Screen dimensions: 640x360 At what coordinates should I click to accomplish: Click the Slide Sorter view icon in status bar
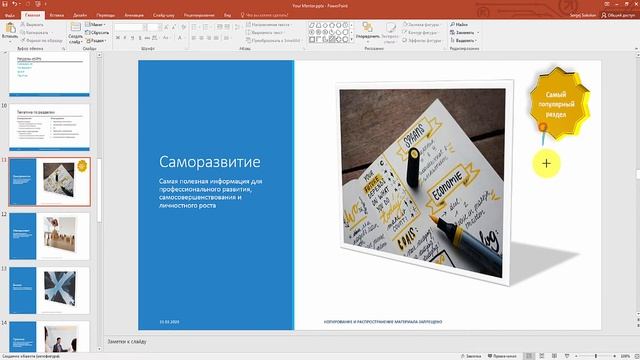pos(542,356)
